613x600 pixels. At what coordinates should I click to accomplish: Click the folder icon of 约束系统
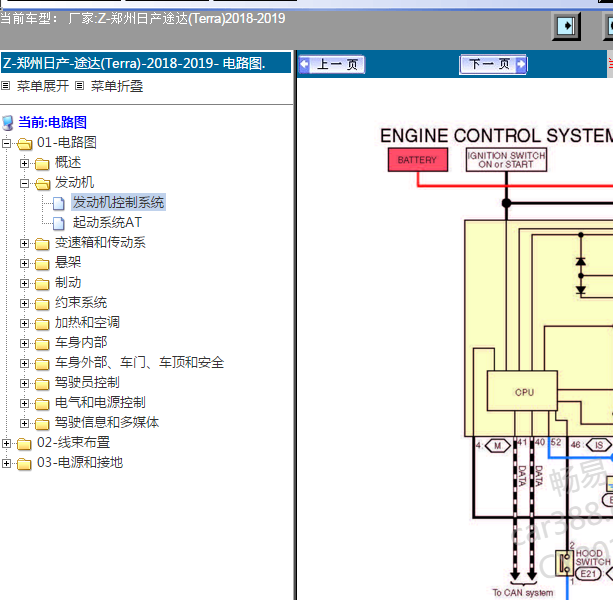pyautogui.click(x=42, y=304)
